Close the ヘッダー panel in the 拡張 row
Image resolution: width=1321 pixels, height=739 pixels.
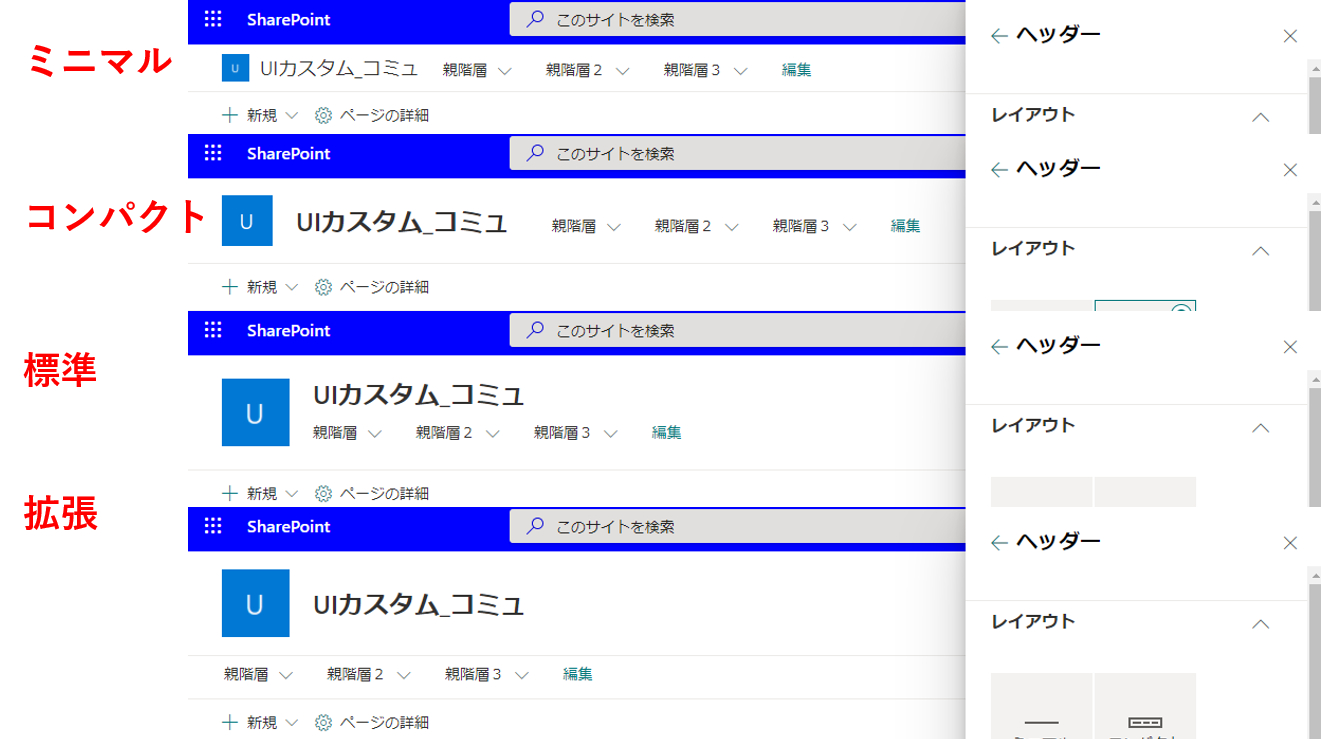tap(1290, 543)
